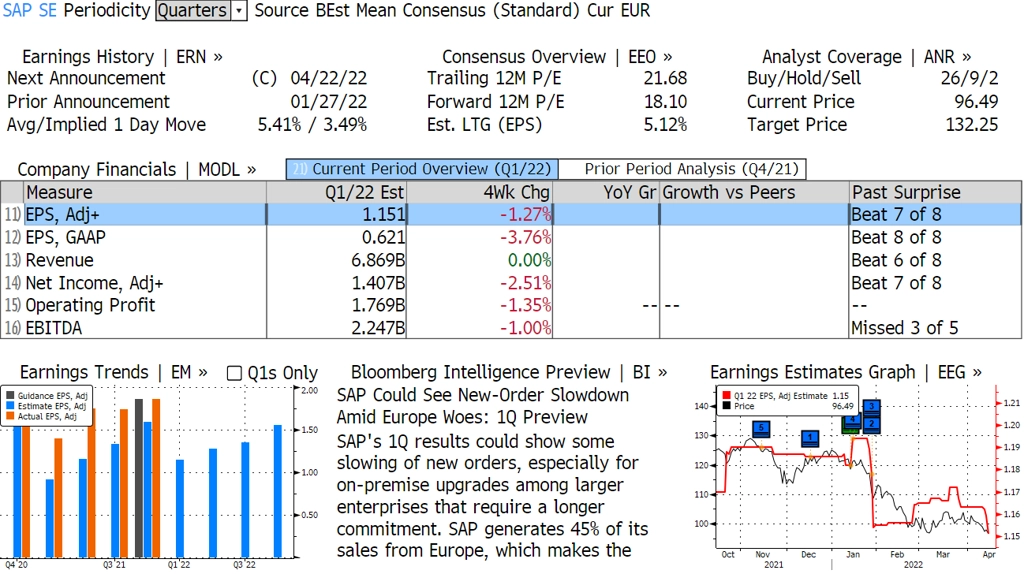Image resolution: width=1024 pixels, height=574 pixels.
Task: Click the Avg/Implied 1 Day Move value
Action: (x=312, y=125)
